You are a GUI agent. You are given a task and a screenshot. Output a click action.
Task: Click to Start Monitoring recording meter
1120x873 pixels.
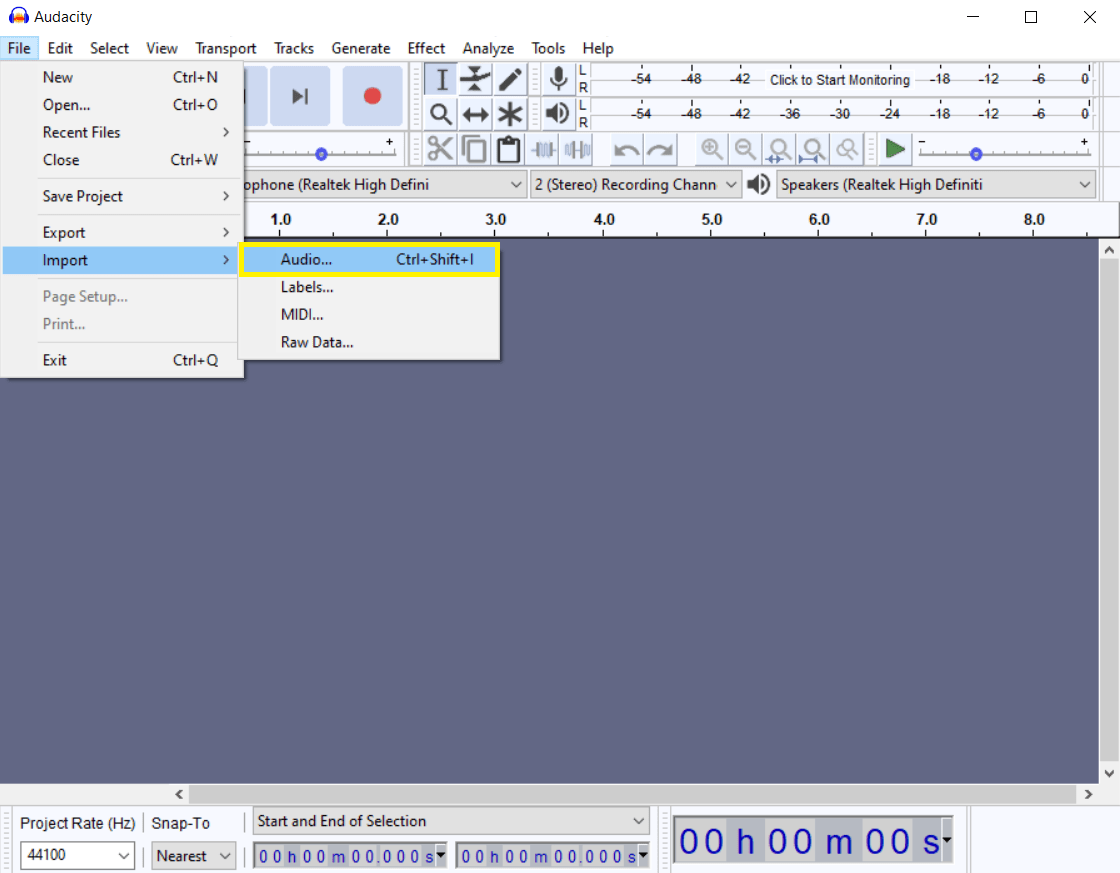(x=840, y=79)
